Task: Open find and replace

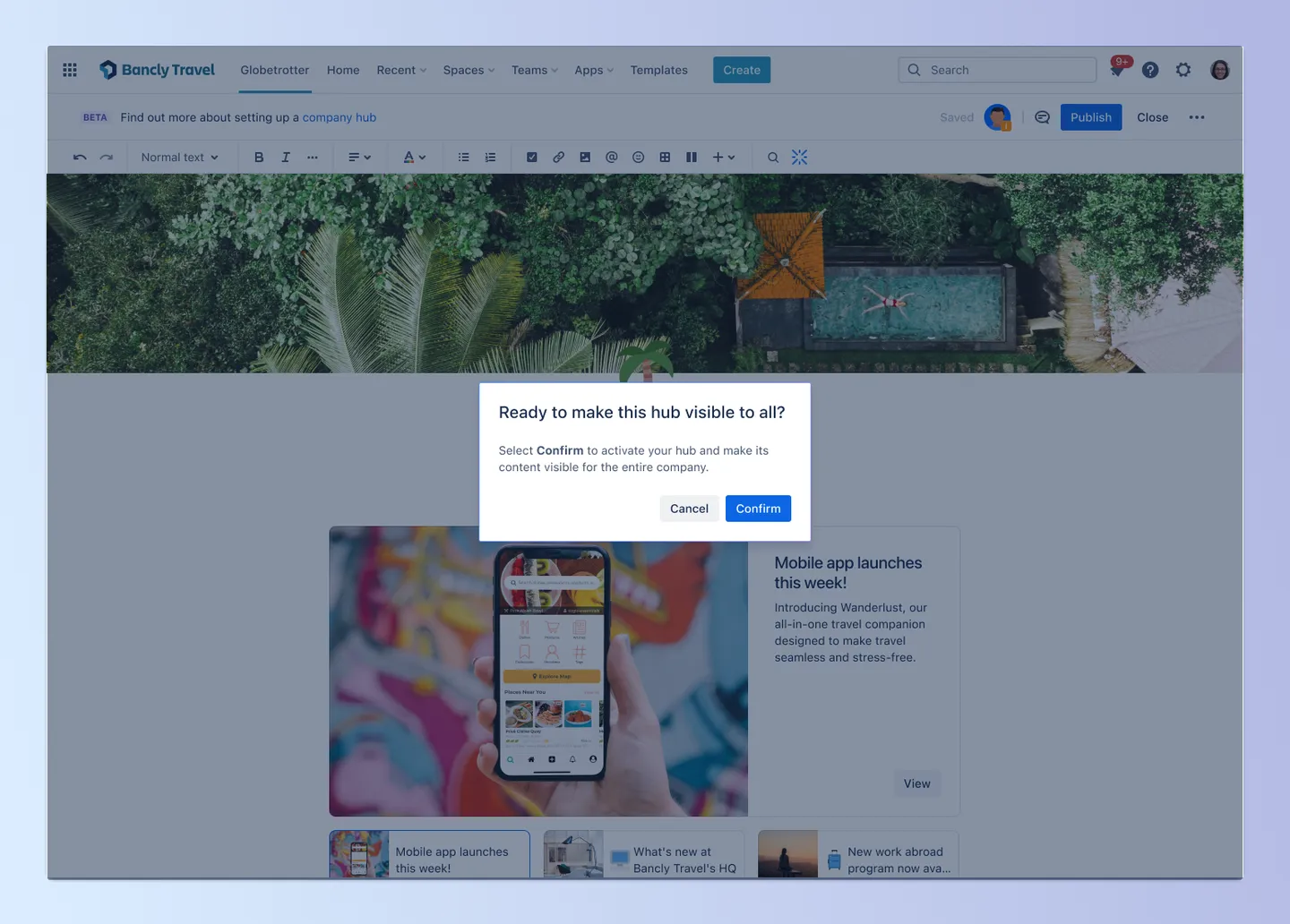Action: point(773,158)
